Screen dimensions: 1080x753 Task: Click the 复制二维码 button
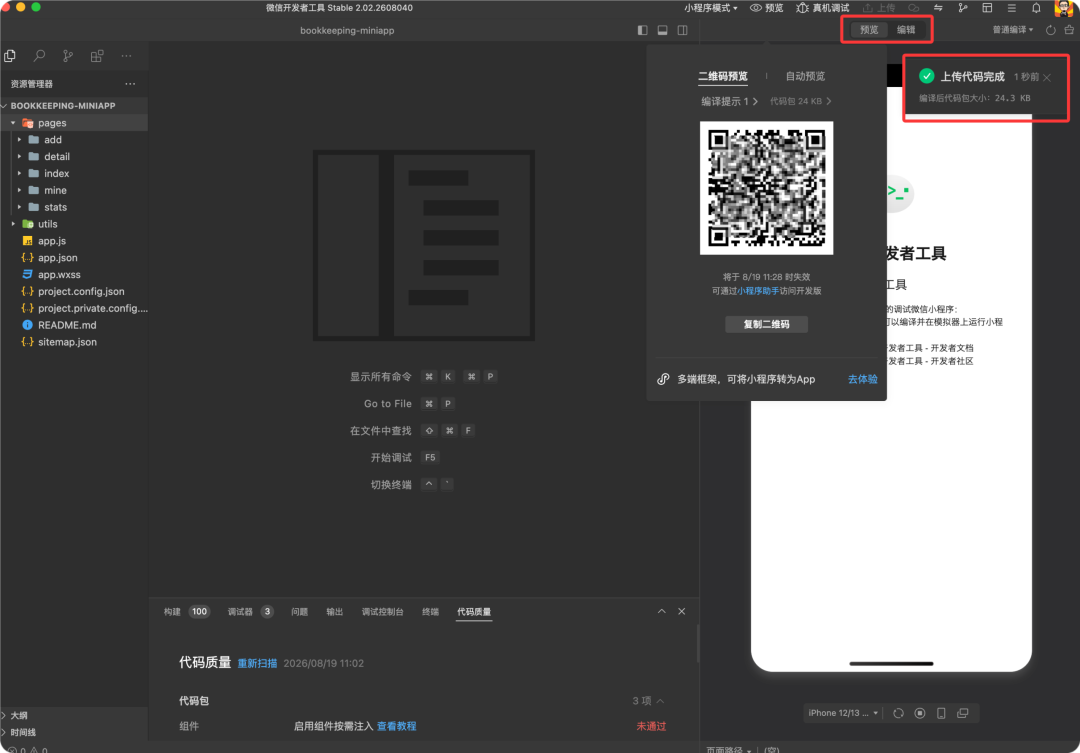(766, 324)
